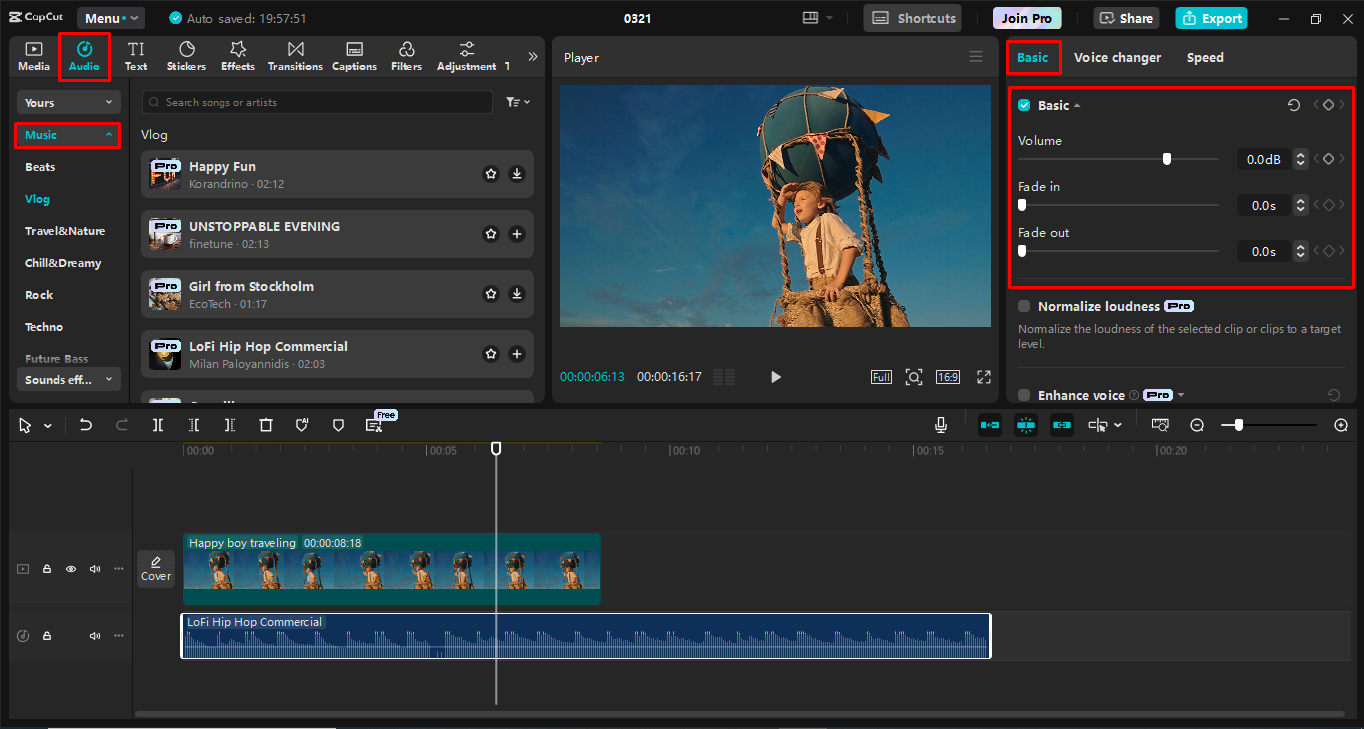
Task: Toggle the Enhance voice option
Action: click(x=1022, y=395)
